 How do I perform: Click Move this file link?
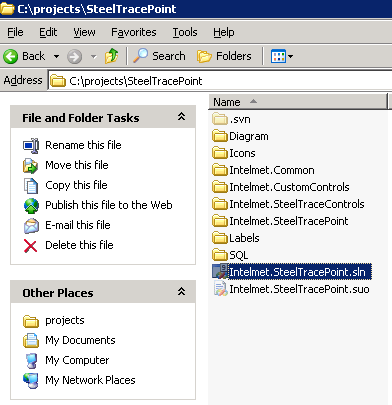tap(77, 165)
